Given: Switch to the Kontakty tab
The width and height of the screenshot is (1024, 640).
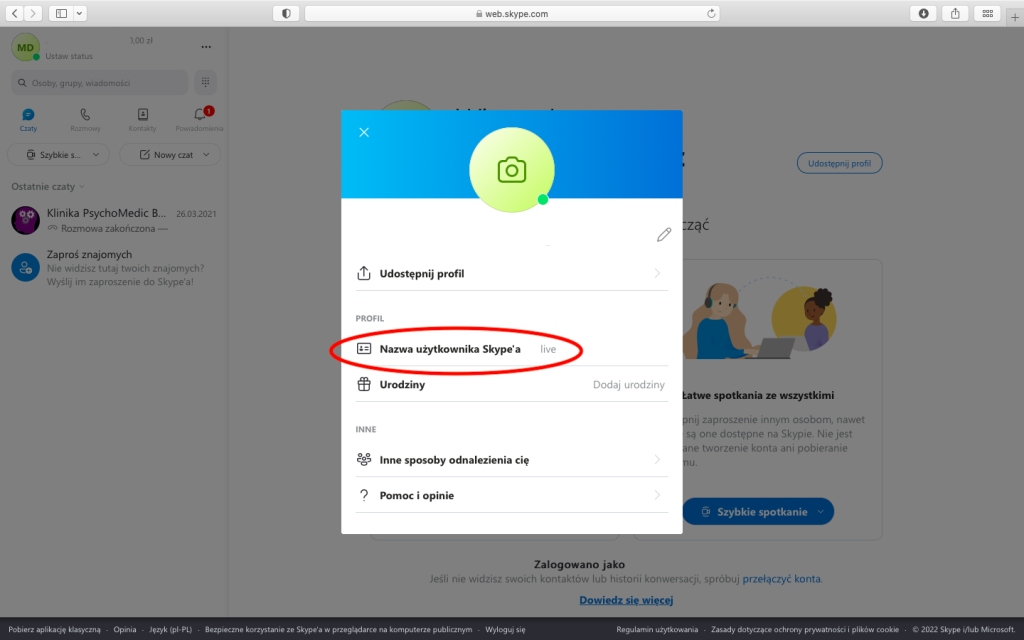Looking at the screenshot, I should tap(143, 120).
